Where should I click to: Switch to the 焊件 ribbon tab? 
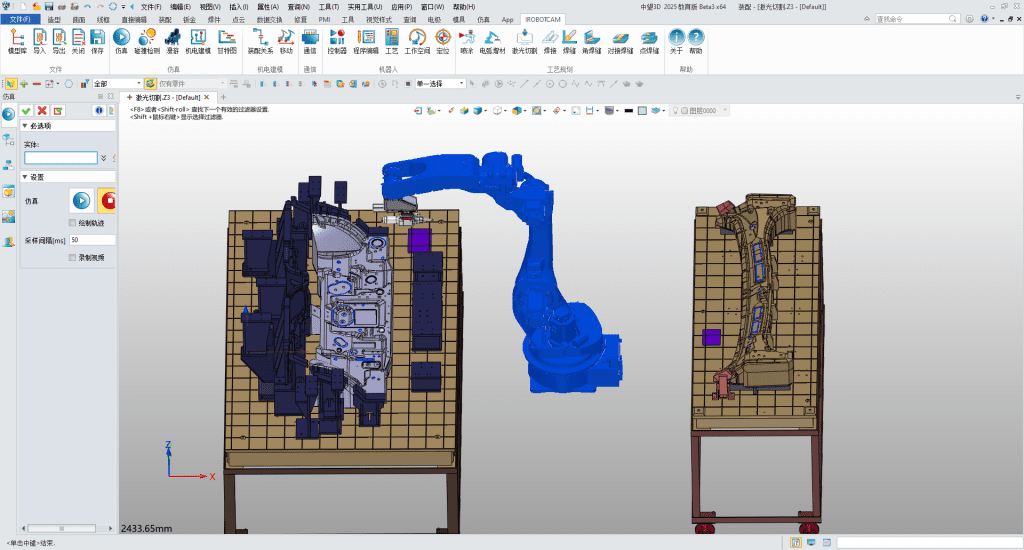[214, 19]
